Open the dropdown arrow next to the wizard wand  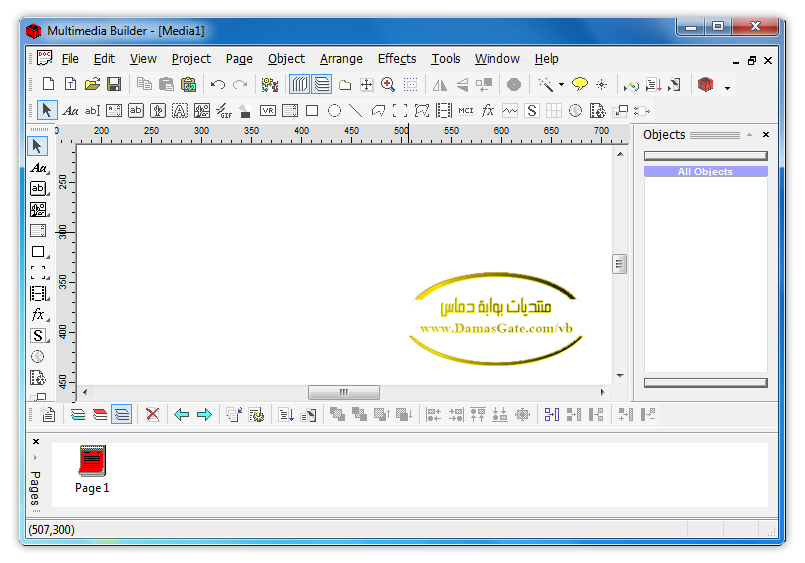[561, 85]
